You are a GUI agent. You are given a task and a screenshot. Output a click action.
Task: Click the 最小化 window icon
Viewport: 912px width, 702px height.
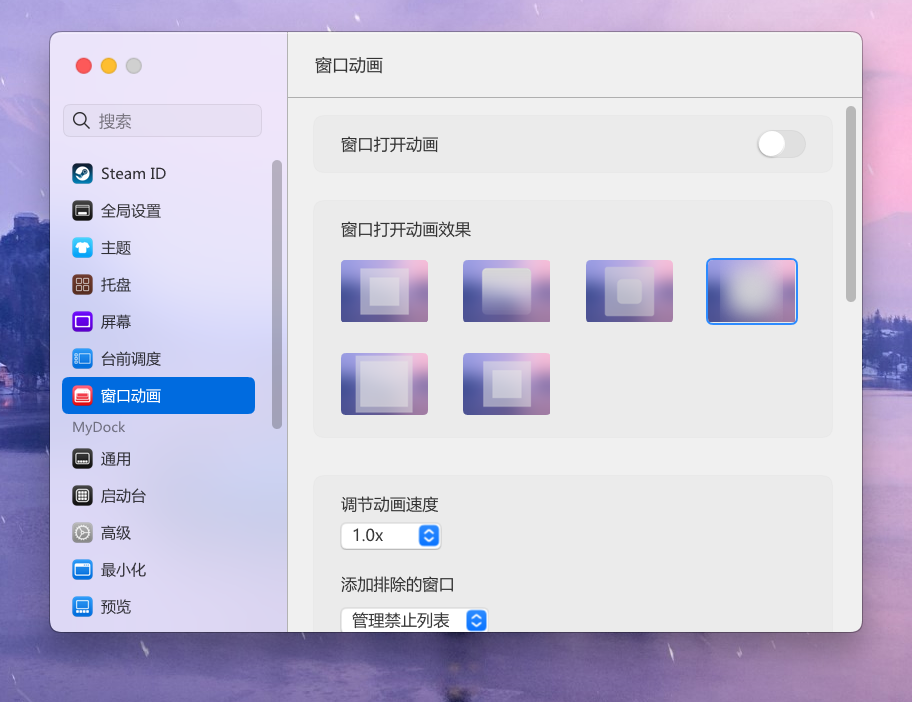pyautogui.click(x=82, y=570)
